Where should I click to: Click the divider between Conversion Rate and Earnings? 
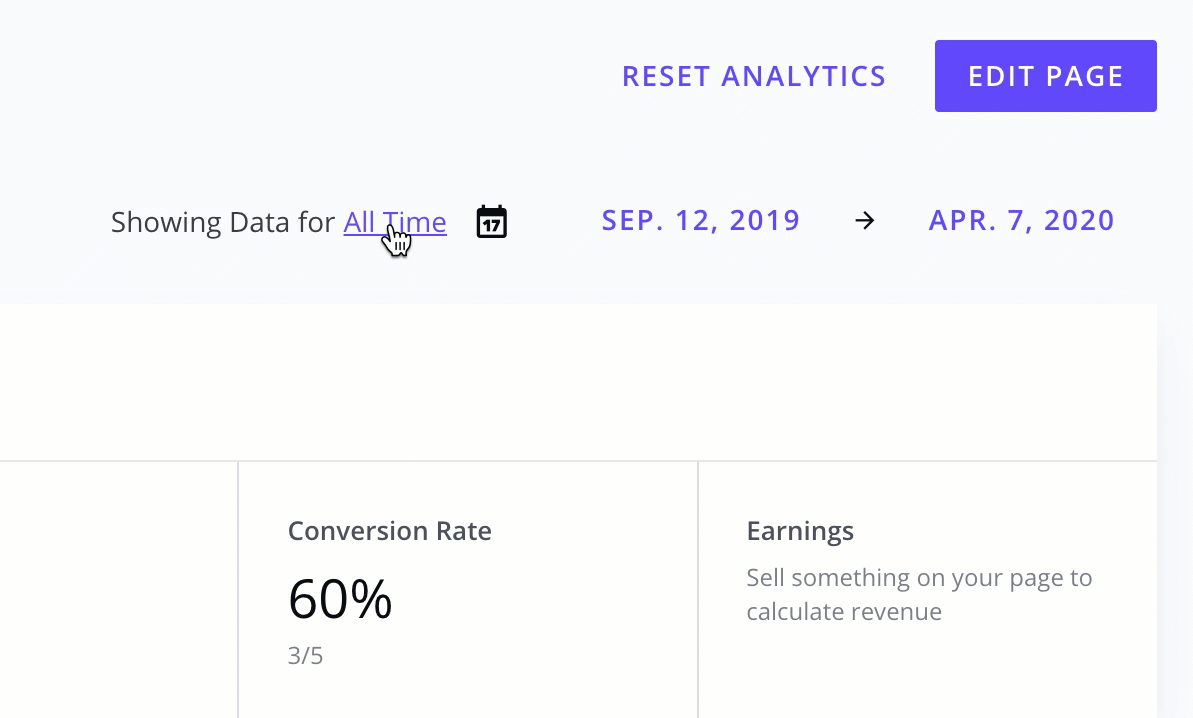click(x=698, y=589)
